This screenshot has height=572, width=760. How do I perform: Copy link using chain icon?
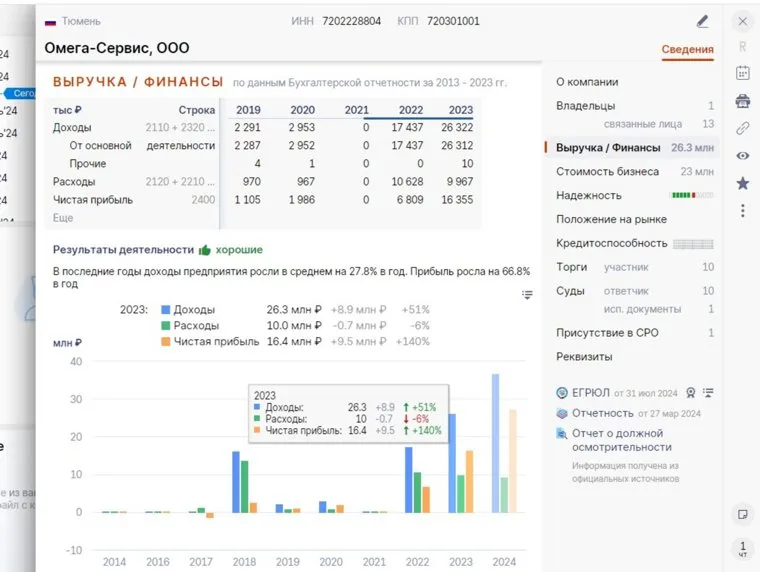click(x=742, y=128)
